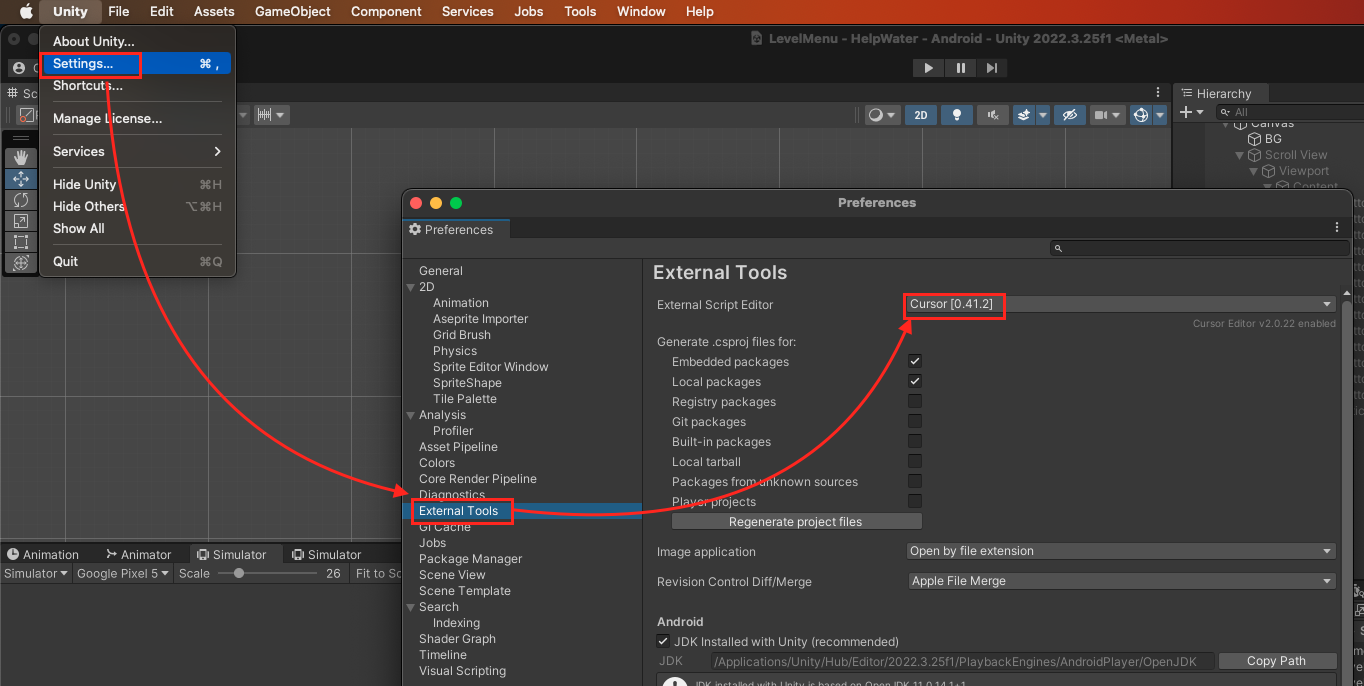Toggle hidden objects visibility eye icon
1364x686 pixels.
click(1069, 115)
